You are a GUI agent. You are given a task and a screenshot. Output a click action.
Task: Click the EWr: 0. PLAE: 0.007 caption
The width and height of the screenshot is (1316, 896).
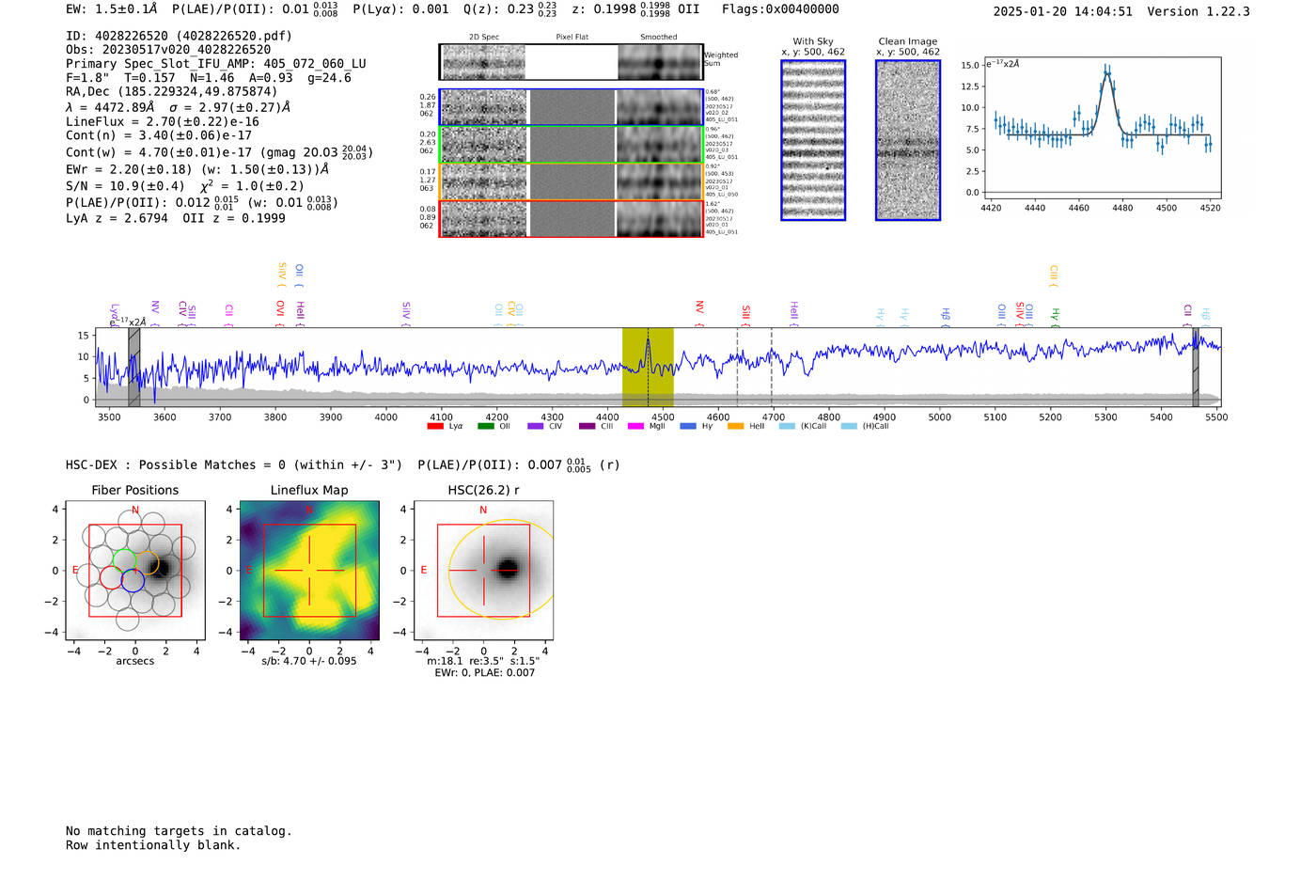tap(484, 672)
